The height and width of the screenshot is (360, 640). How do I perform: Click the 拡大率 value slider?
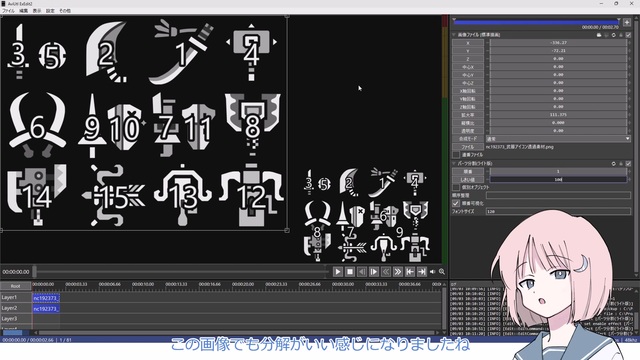coord(558,115)
